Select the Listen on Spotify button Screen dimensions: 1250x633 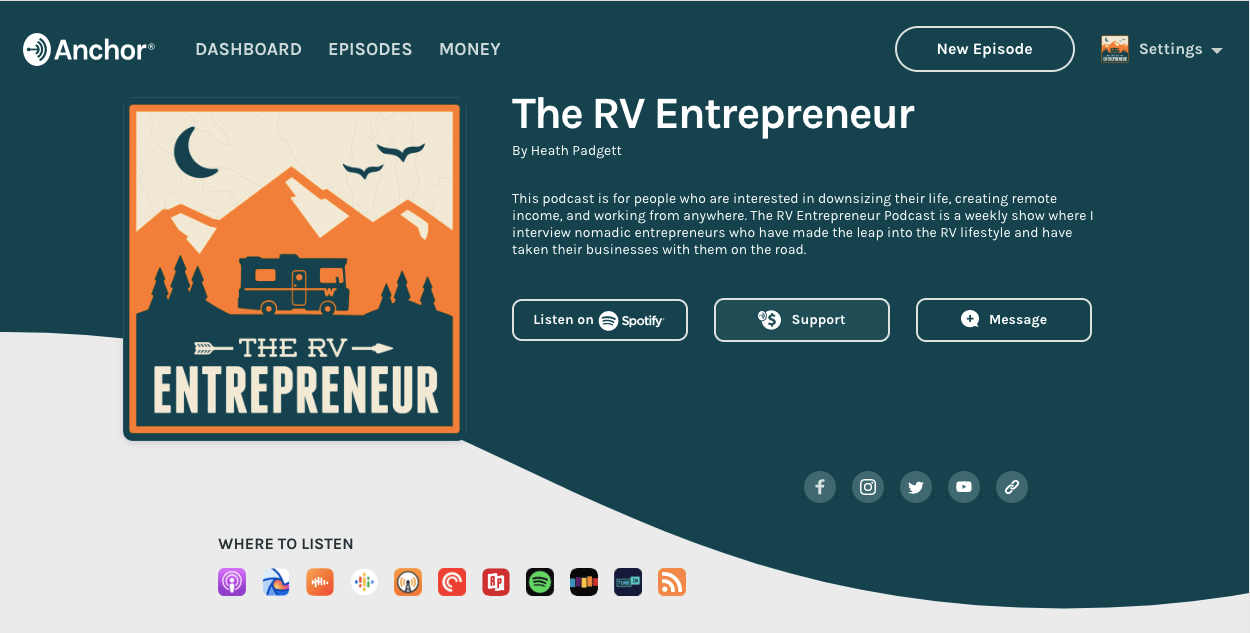tap(600, 320)
